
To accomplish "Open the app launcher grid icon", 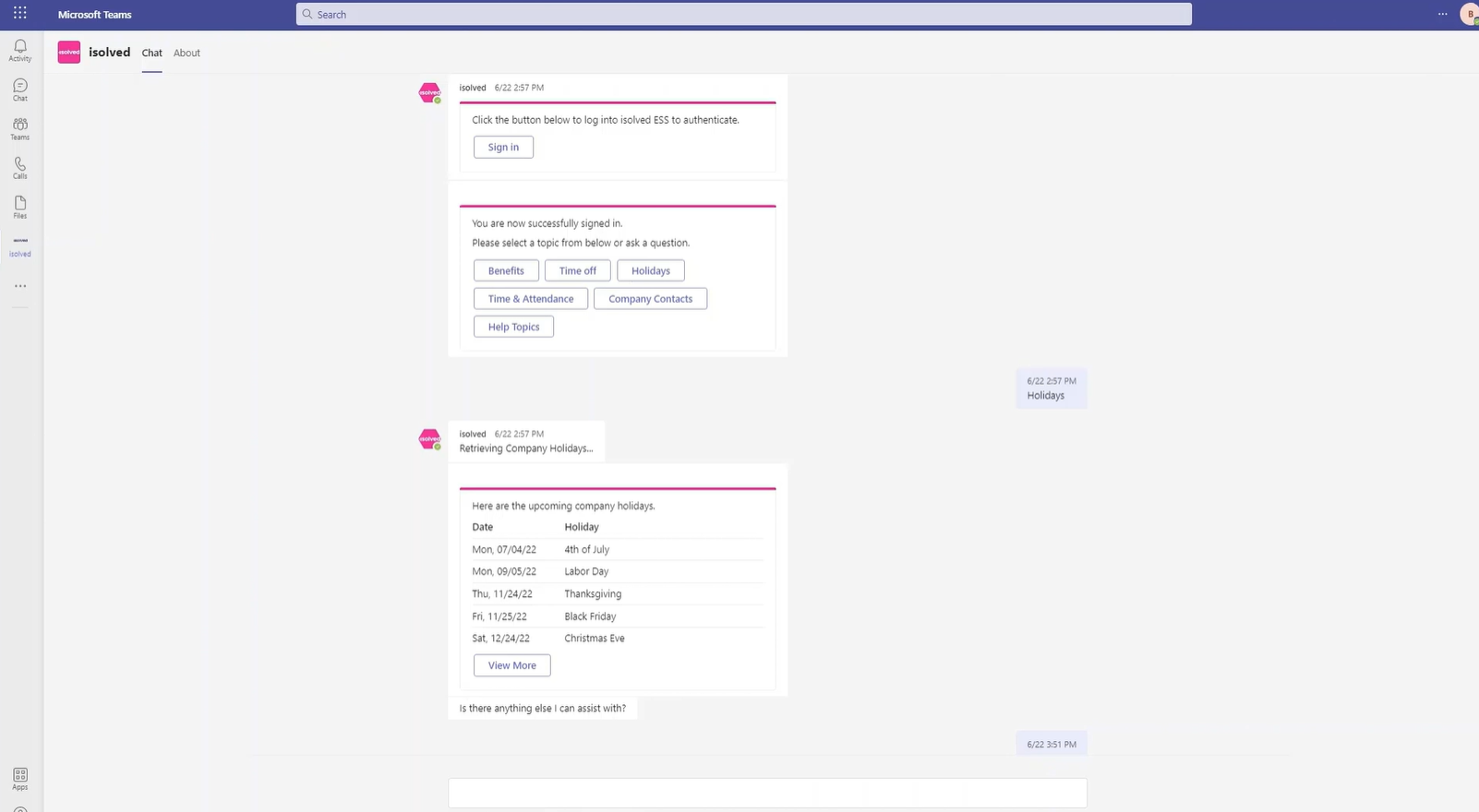I will pos(19,13).
